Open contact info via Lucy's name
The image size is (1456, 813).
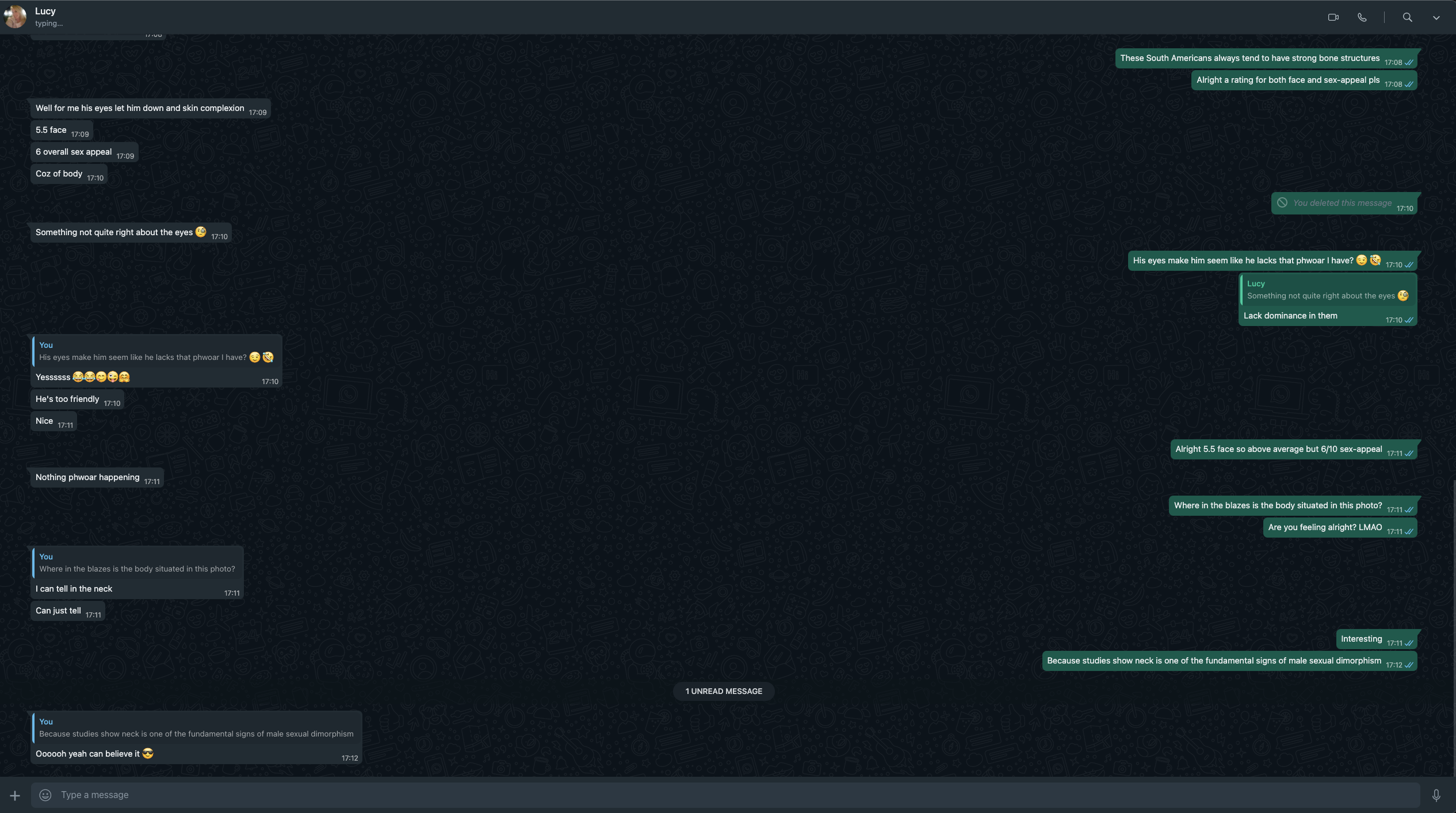[45, 11]
